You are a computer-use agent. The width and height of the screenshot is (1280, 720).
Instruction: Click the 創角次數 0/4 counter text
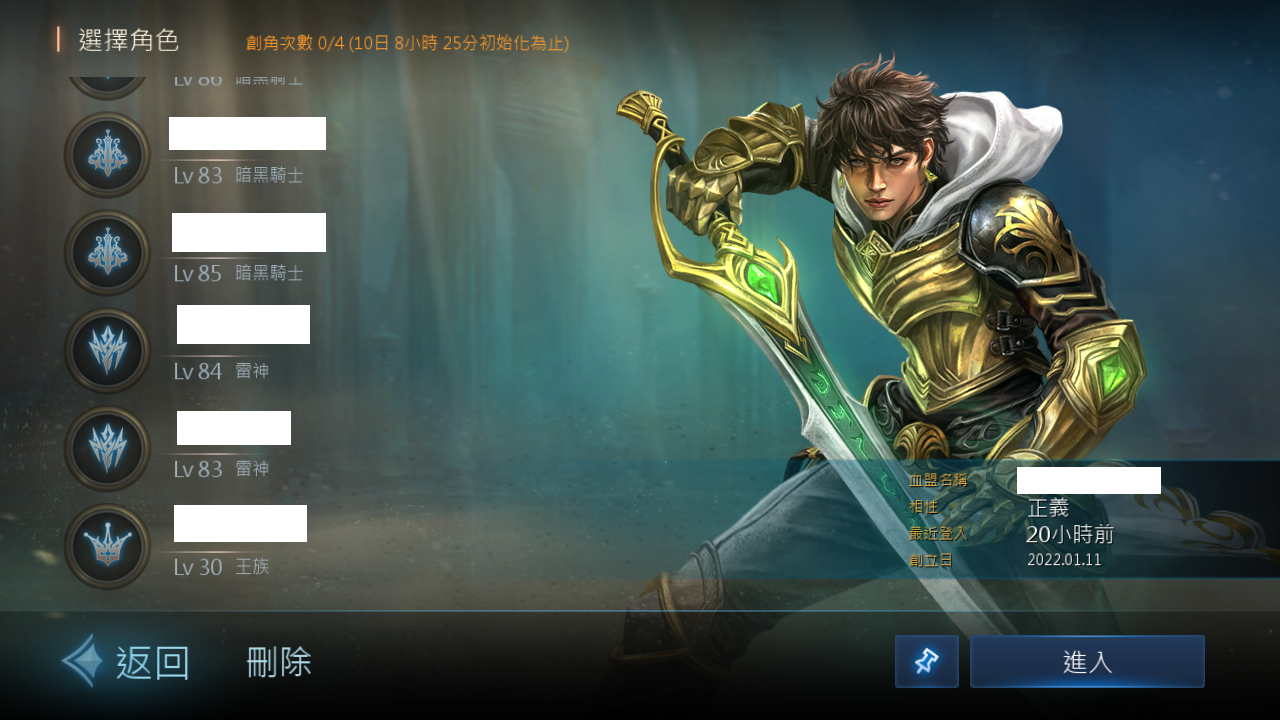[407, 43]
